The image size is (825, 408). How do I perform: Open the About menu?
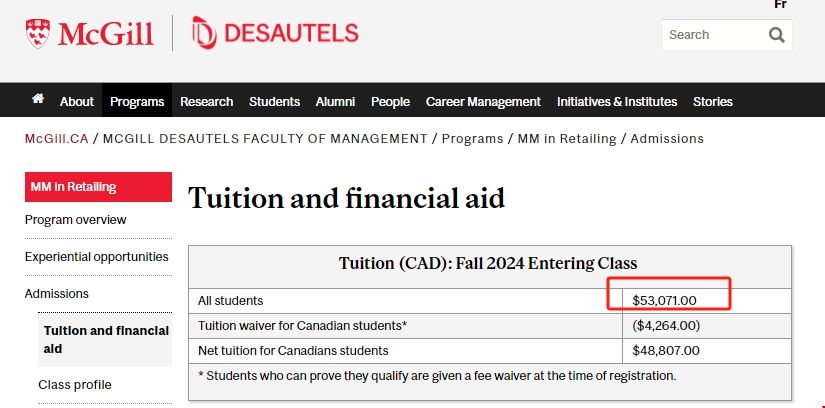[x=77, y=101]
